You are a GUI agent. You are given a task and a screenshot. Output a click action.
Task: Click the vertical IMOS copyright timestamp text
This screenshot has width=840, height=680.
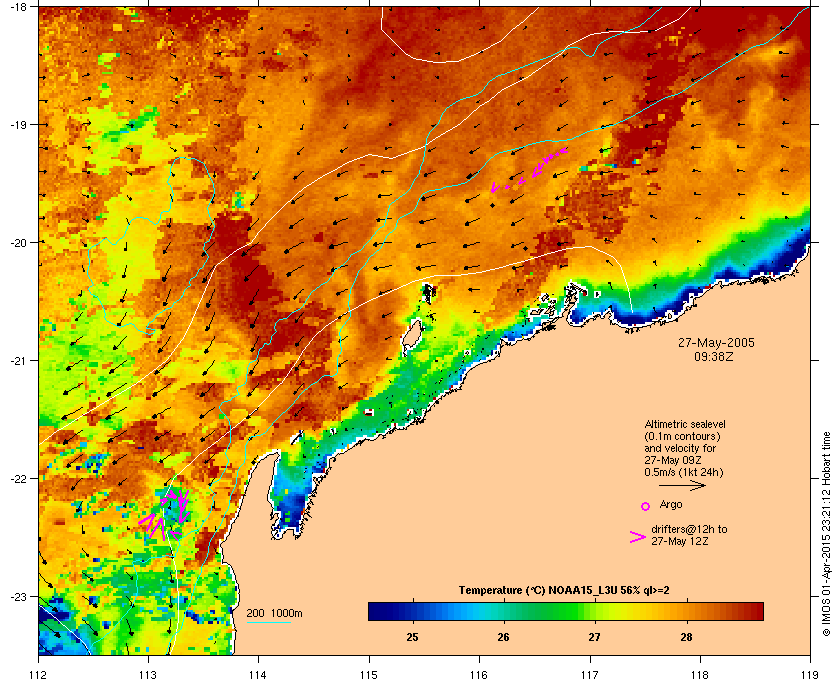[826, 534]
